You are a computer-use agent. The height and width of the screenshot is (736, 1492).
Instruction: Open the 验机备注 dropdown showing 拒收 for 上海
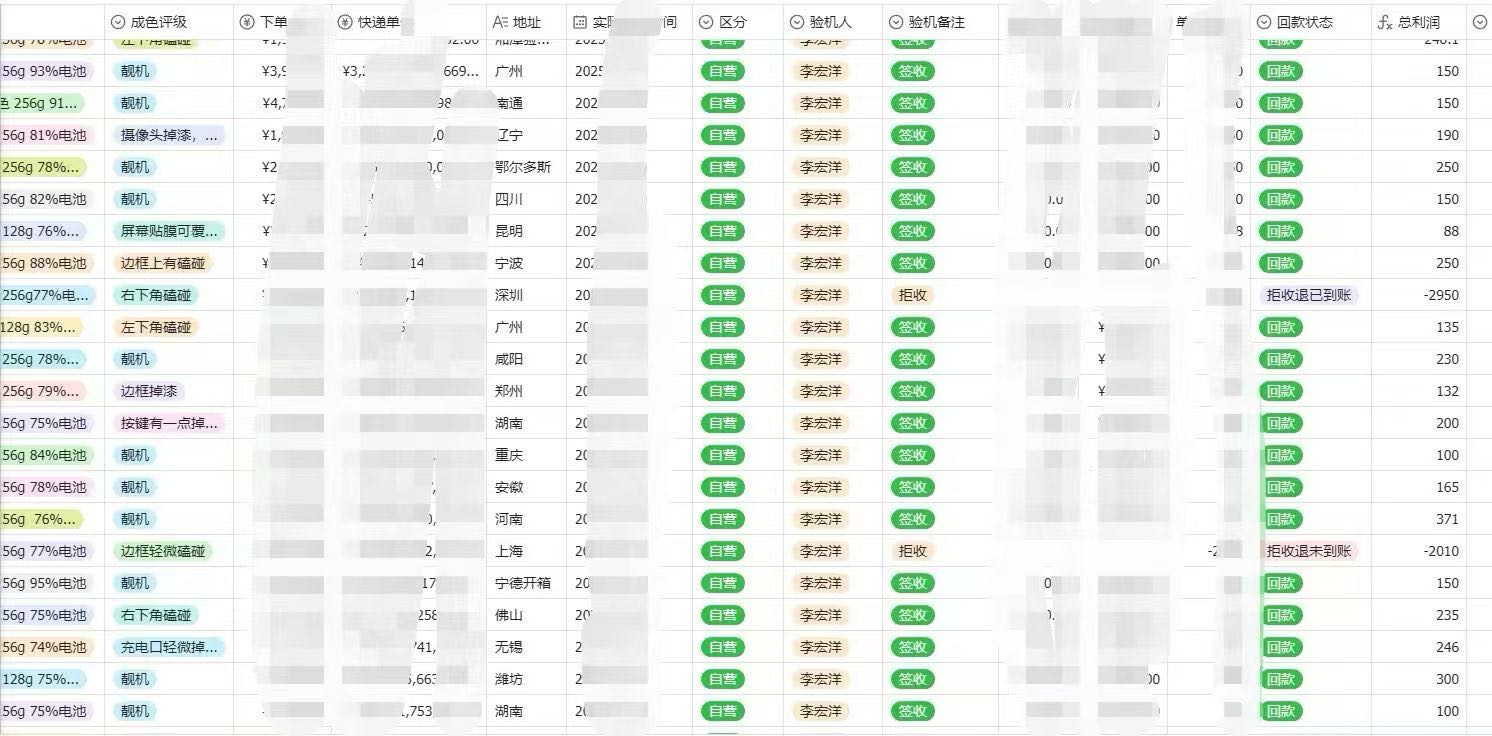pyautogui.click(x=910, y=551)
